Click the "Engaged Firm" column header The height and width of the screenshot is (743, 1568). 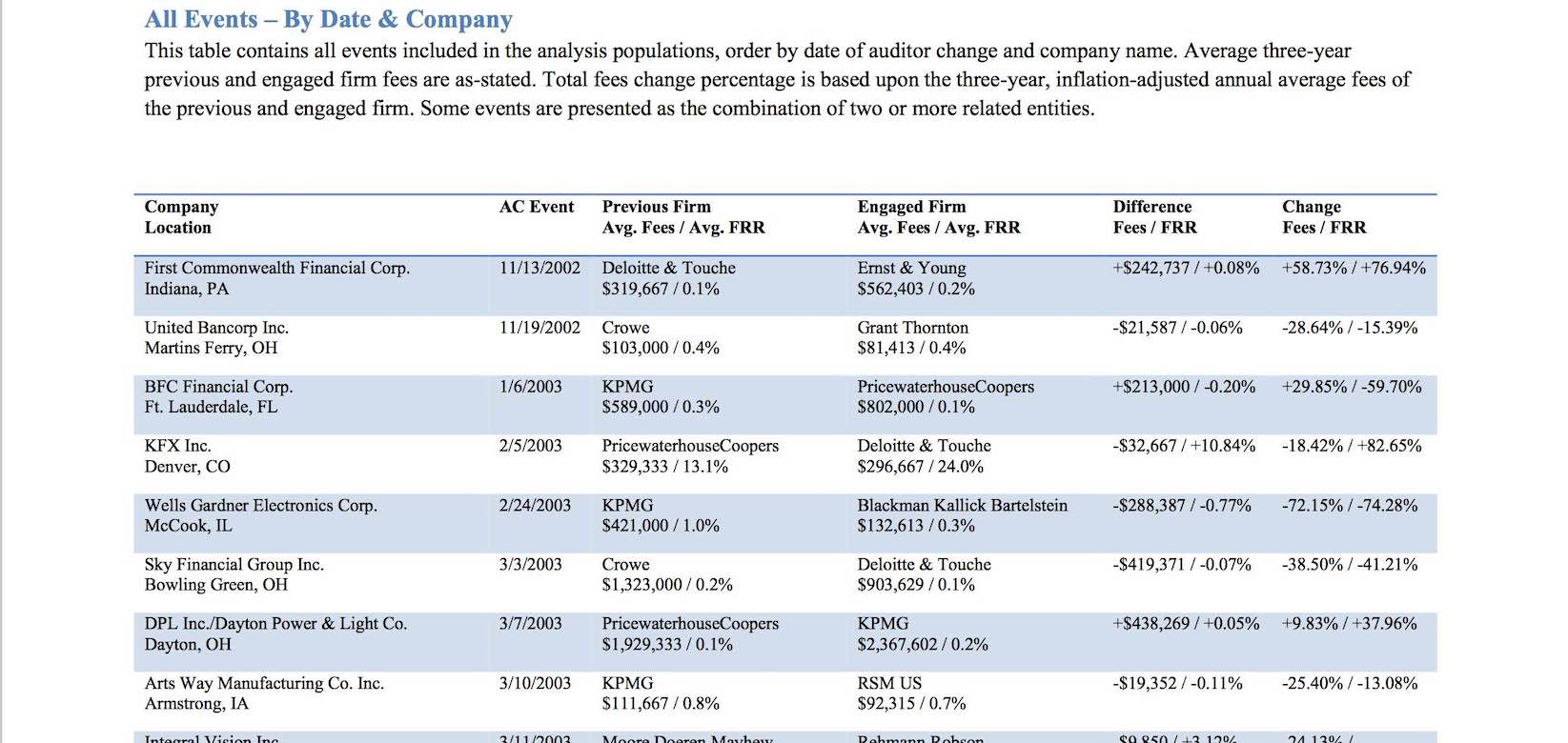[911, 207]
